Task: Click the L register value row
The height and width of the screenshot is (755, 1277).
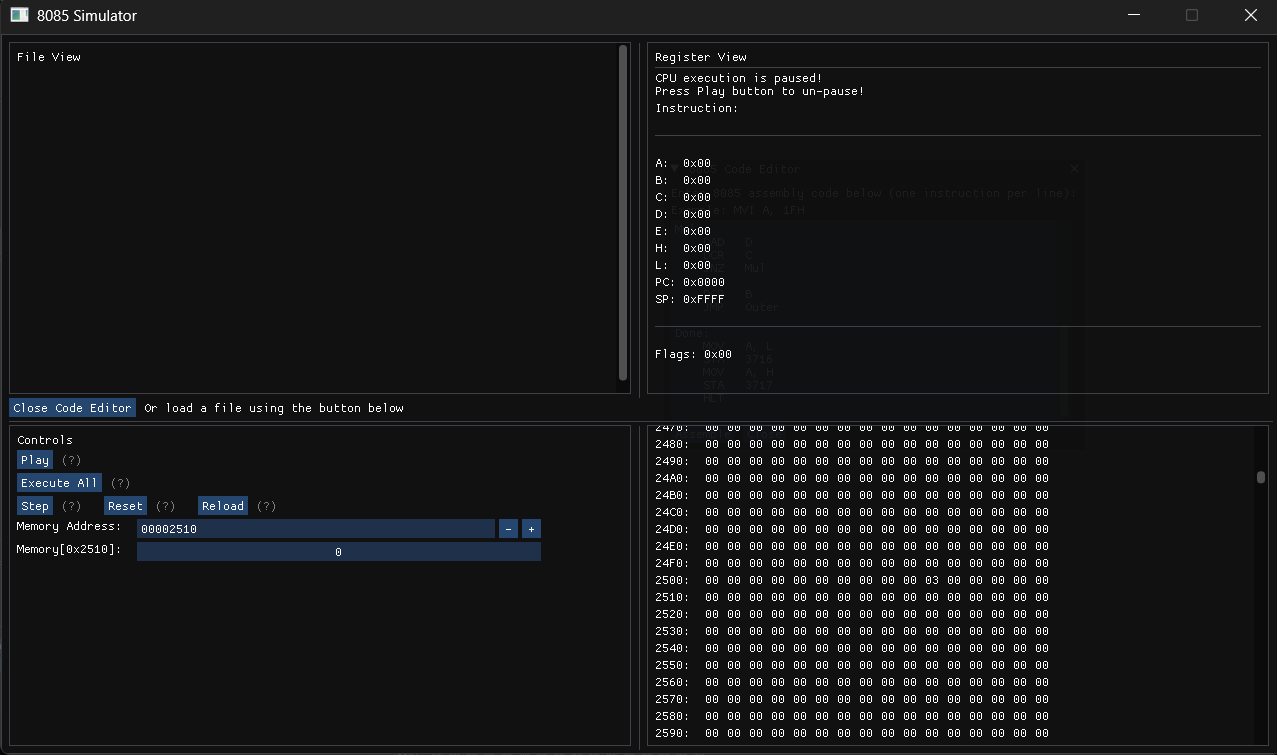Action: pos(683,265)
